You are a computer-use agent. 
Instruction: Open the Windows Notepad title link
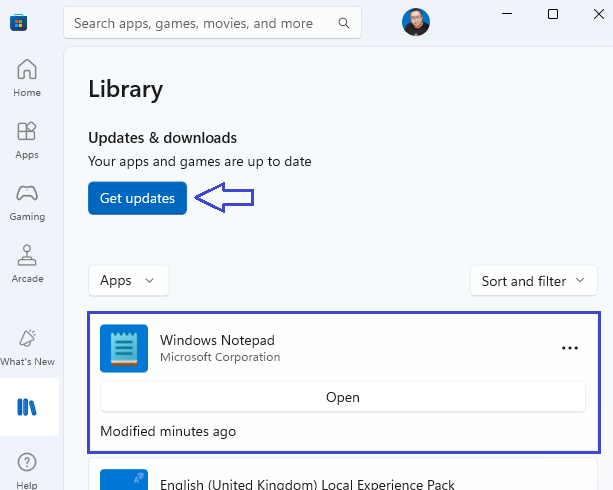click(x=217, y=340)
